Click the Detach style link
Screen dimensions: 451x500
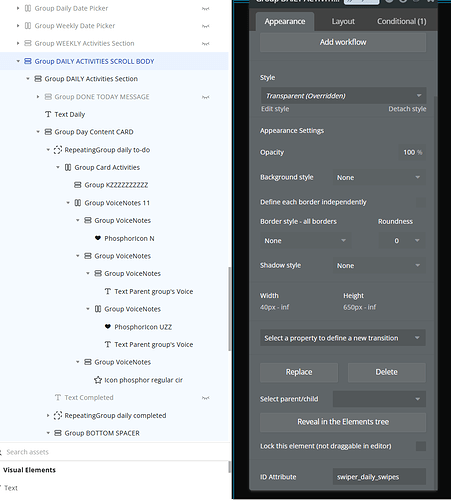pyautogui.click(x=407, y=109)
